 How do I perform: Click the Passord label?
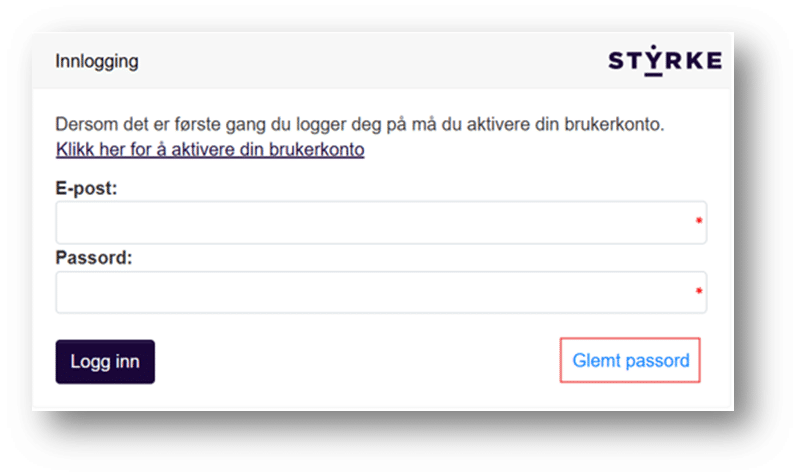click(94, 257)
